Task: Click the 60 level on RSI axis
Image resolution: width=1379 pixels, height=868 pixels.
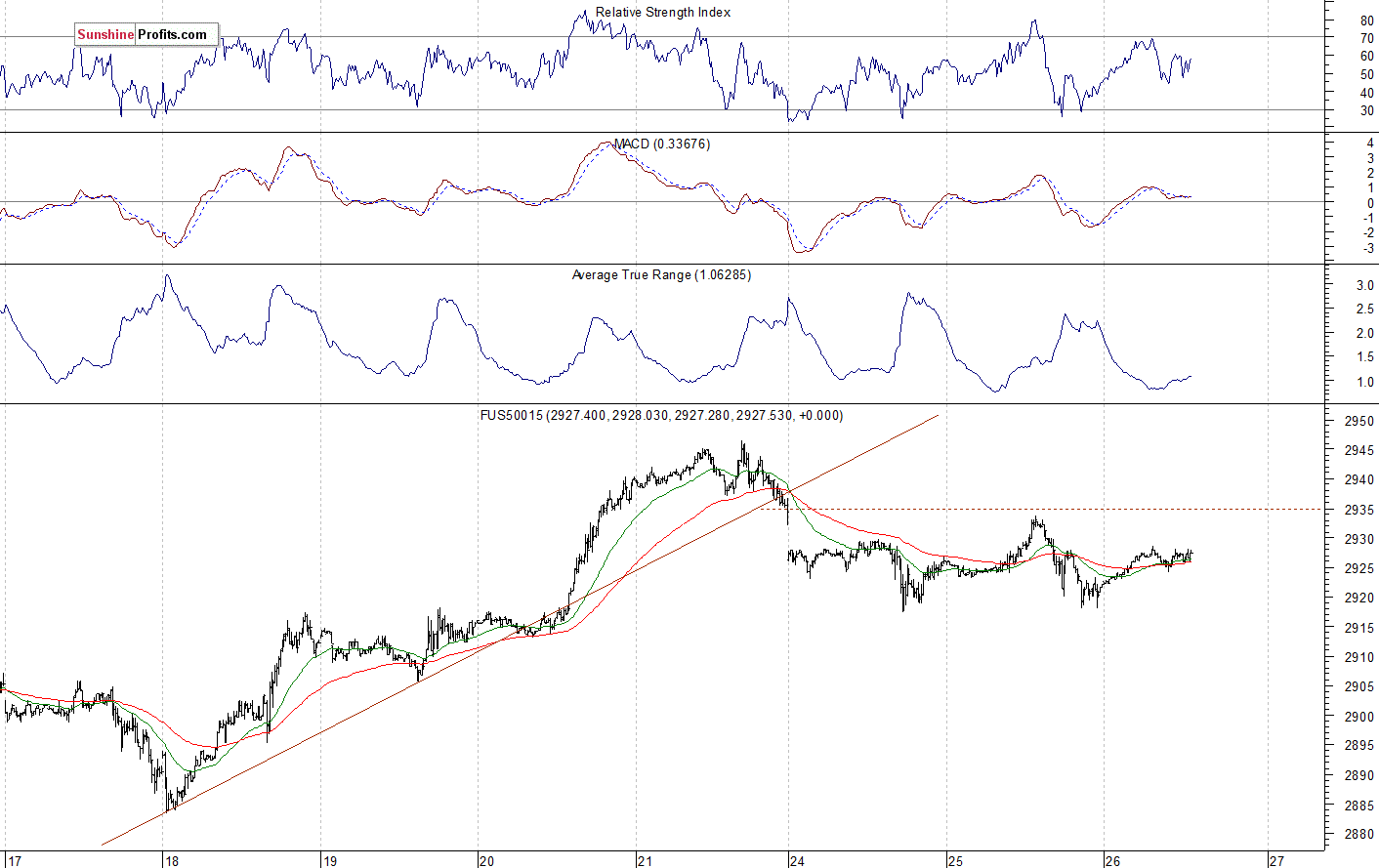Action: pyautogui.click(x=1367, y=57)
